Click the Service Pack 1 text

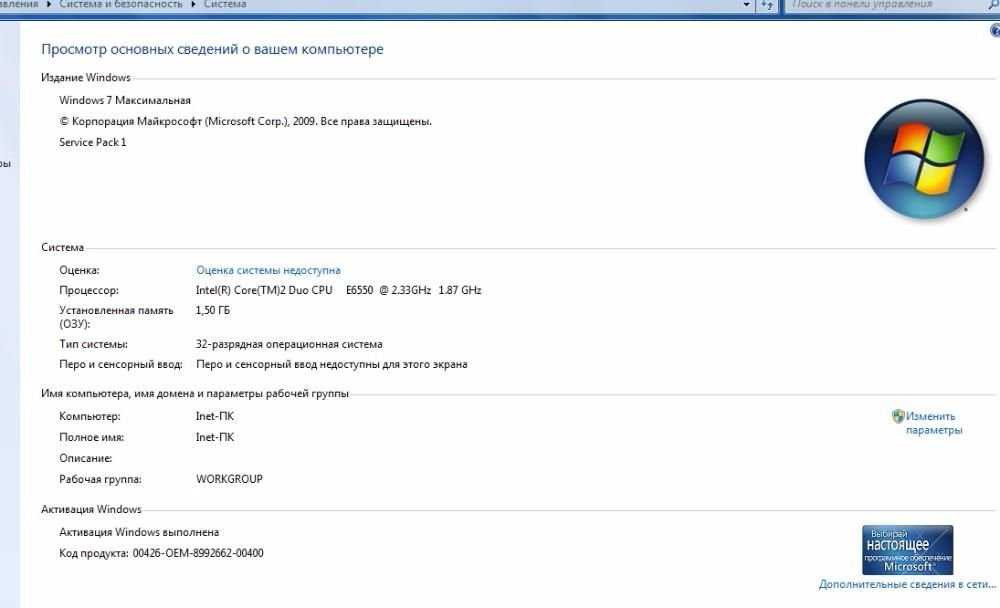point(92,142)
